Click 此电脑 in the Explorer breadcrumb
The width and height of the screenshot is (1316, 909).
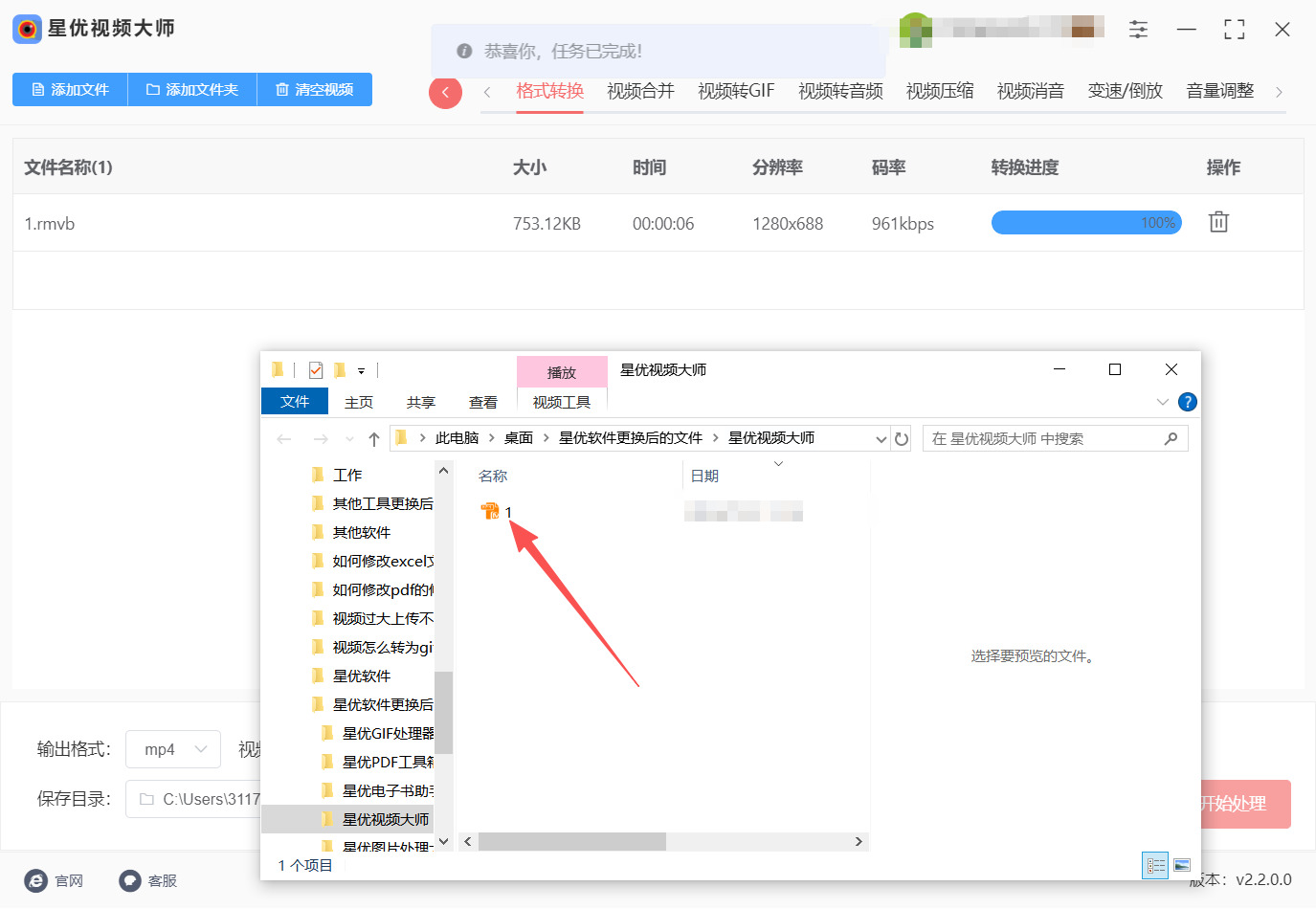tap(457, 437)
